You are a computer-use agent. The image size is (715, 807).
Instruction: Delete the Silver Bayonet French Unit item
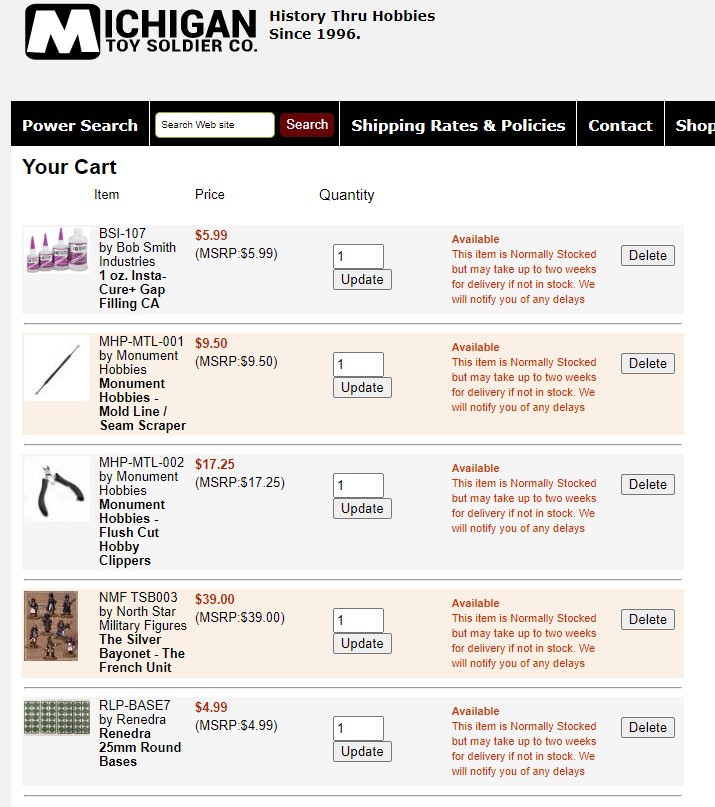(x=647, y=619)
